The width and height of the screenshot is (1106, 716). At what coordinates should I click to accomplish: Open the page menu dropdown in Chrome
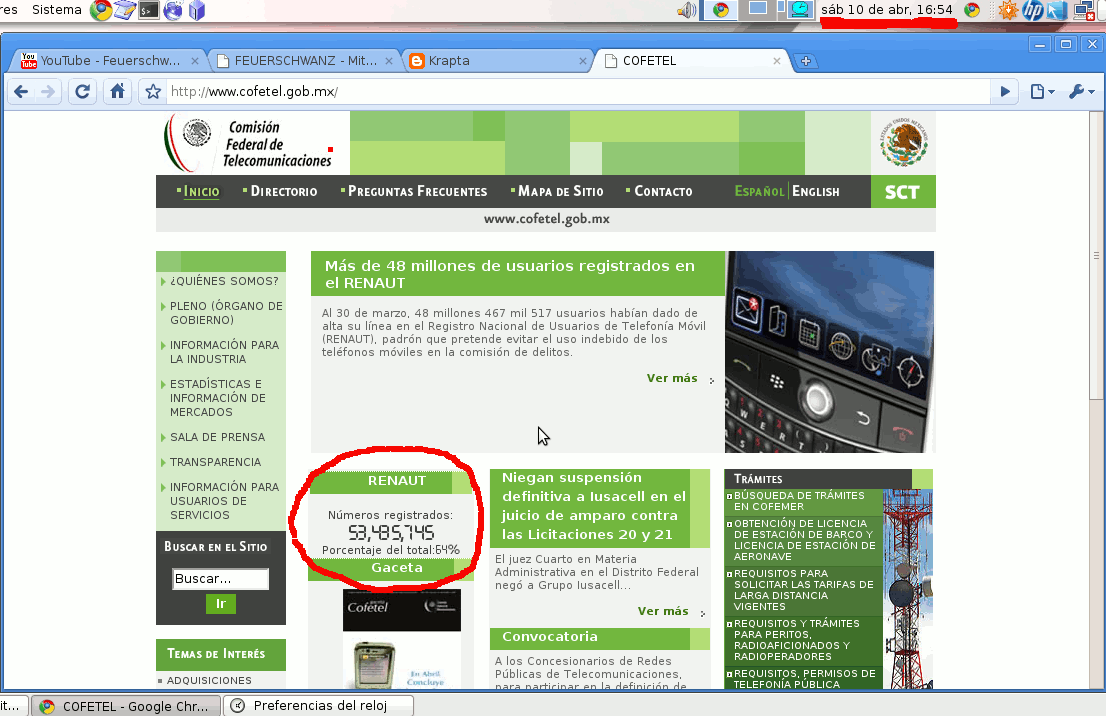pos(1043,91)
